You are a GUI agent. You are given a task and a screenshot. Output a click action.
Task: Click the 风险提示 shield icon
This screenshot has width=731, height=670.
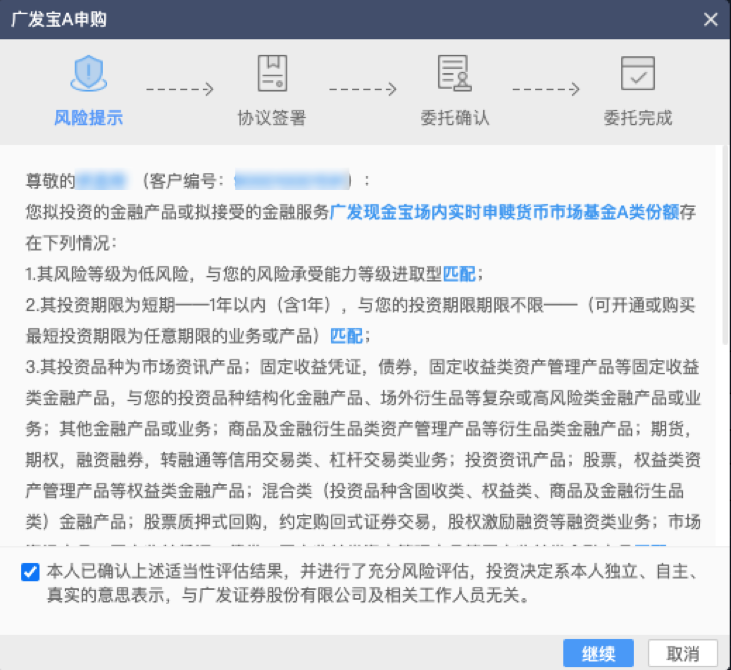(88, 73)
